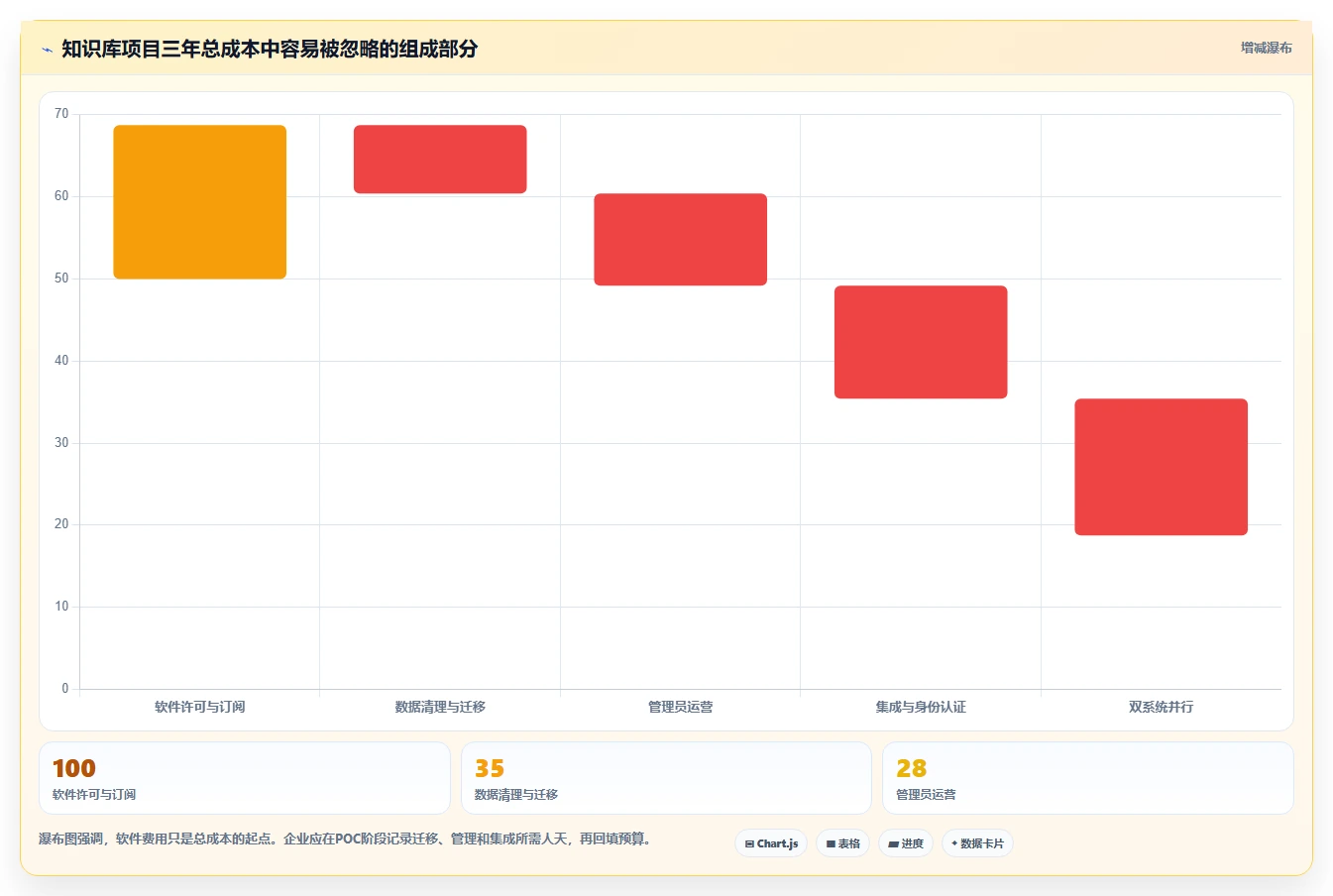1333x896 pixels.
Task: Open the 35 数据清理与迁移 data card
Action: [x=666, y=778]
